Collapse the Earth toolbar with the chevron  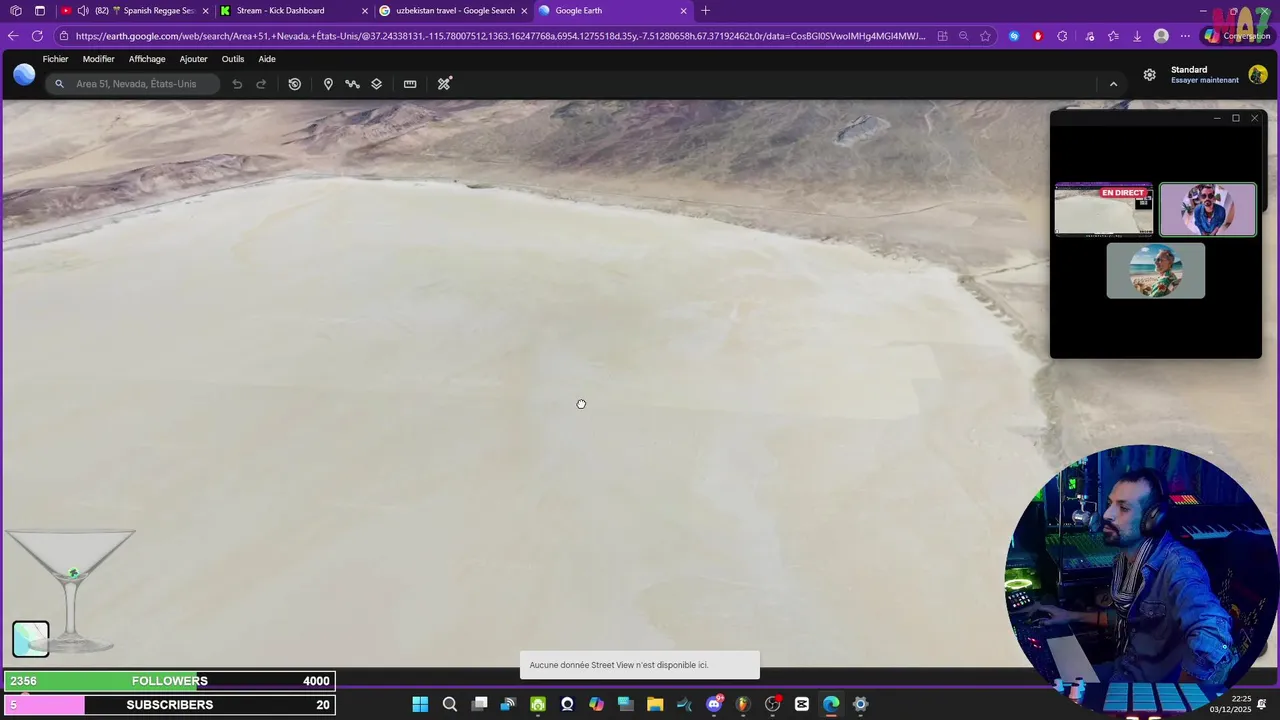(x=1113, y=84)
